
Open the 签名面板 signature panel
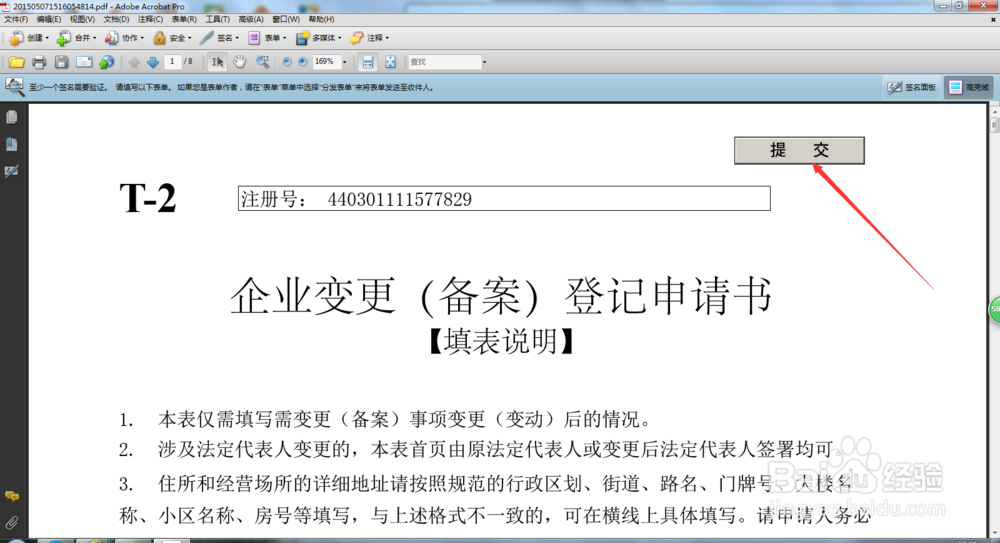[x=913, y=87]
